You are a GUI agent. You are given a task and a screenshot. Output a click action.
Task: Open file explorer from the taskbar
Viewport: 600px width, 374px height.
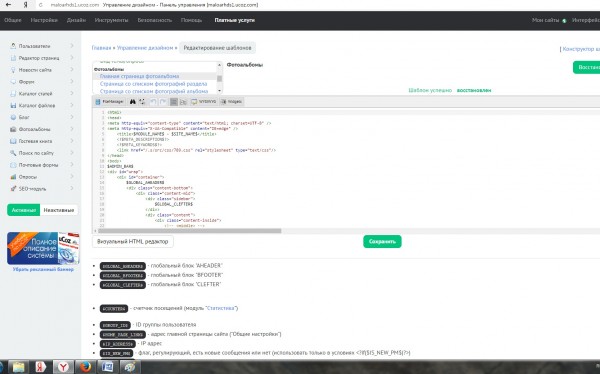(18, 367)
